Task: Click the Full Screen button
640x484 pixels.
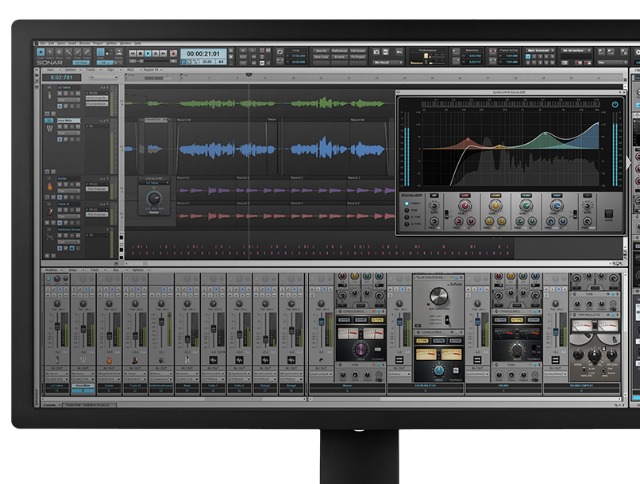Action: pos(358,51)
